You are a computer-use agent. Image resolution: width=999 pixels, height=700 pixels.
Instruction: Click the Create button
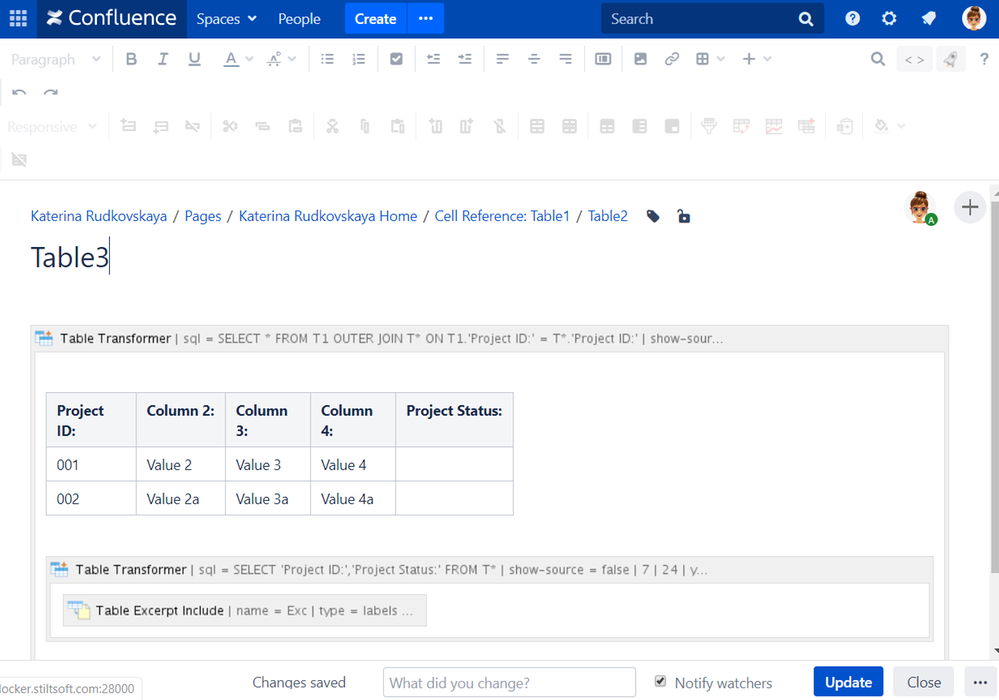375,19
